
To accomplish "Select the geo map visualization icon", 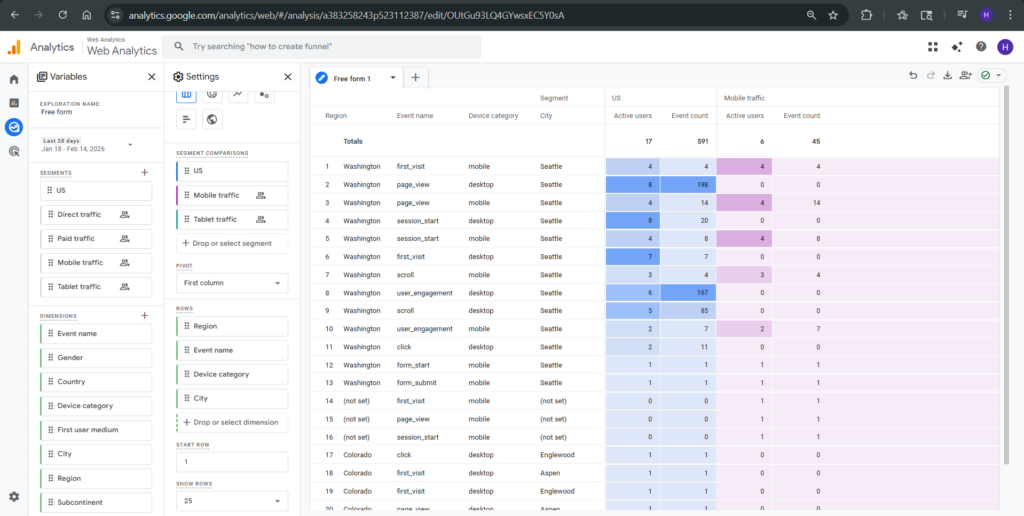I will (212, 120).
